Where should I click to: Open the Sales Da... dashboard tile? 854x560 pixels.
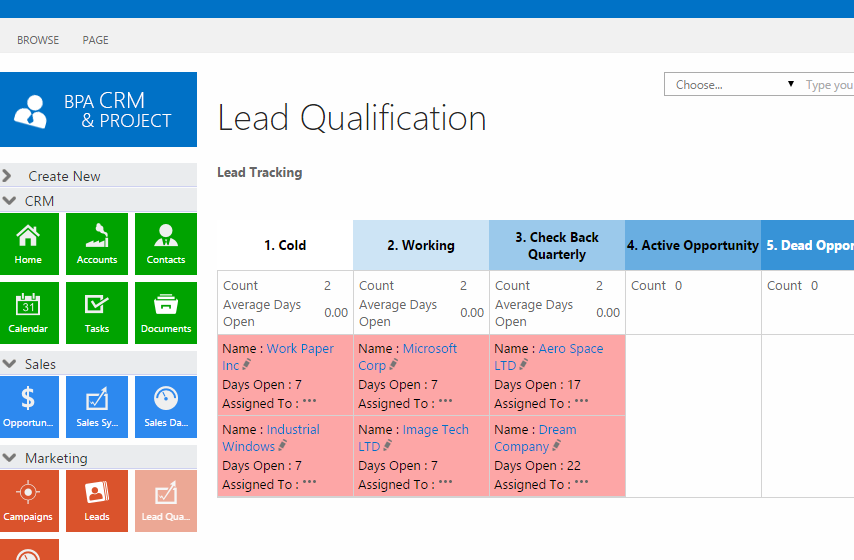pos(166,407)
